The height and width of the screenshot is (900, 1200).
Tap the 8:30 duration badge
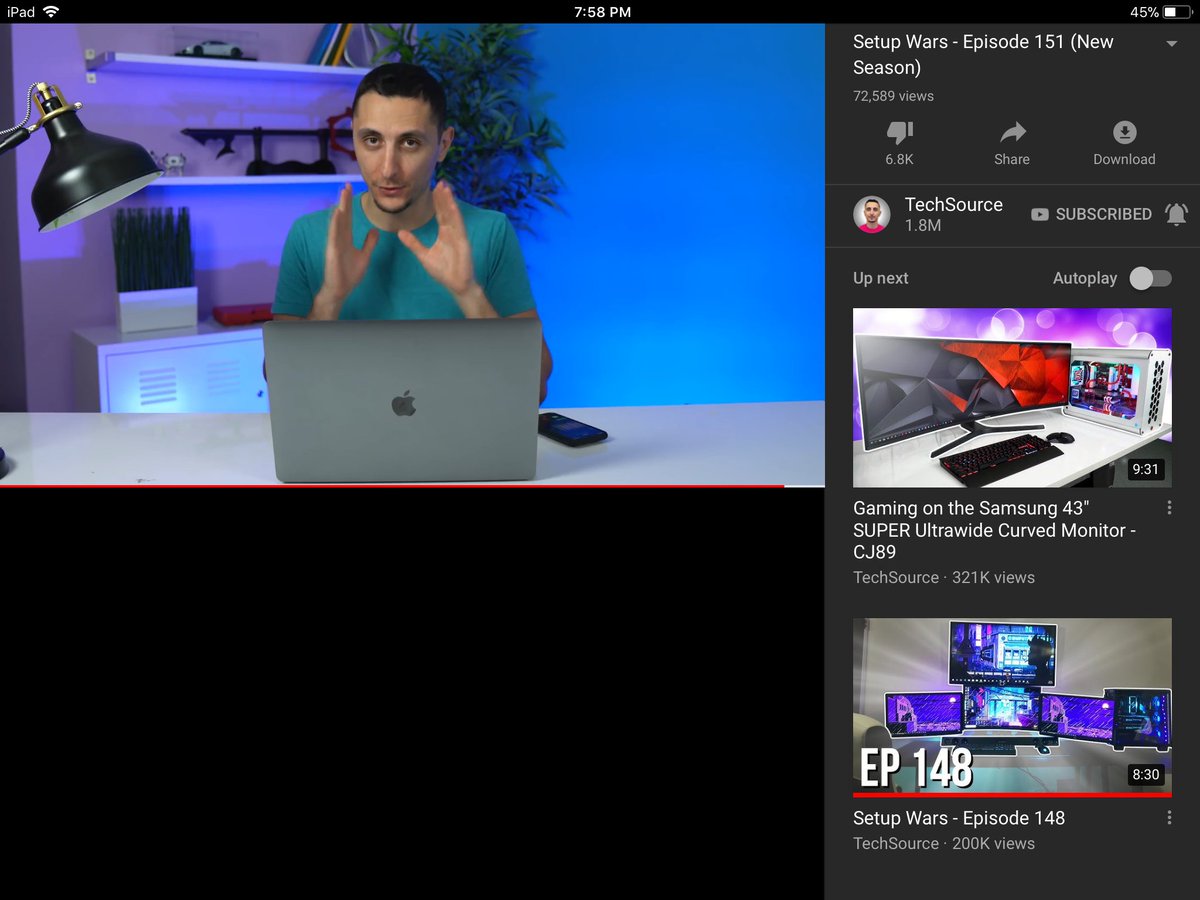(x=1145, y=774)
